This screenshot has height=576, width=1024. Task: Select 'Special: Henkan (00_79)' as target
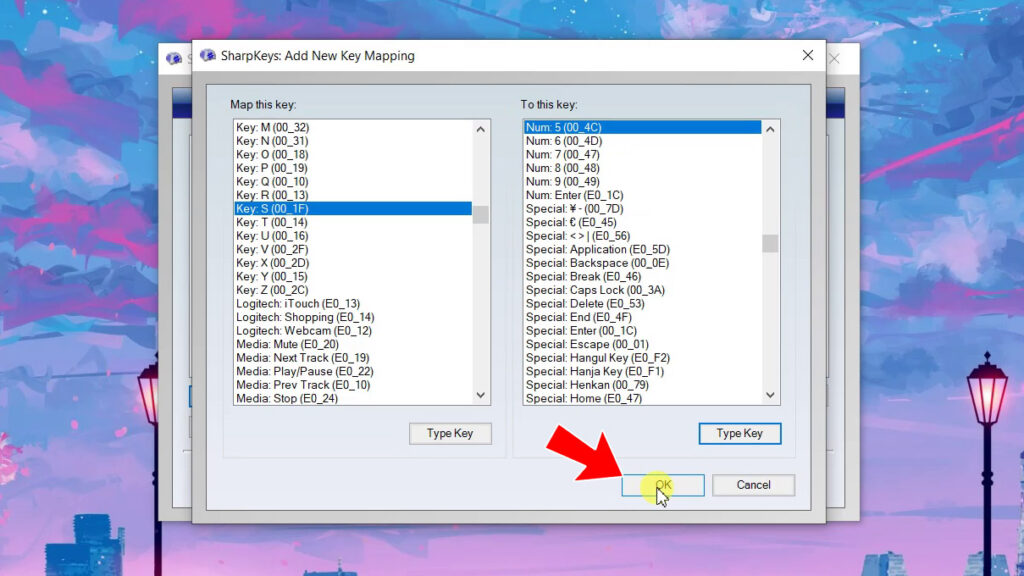[643, 385]
